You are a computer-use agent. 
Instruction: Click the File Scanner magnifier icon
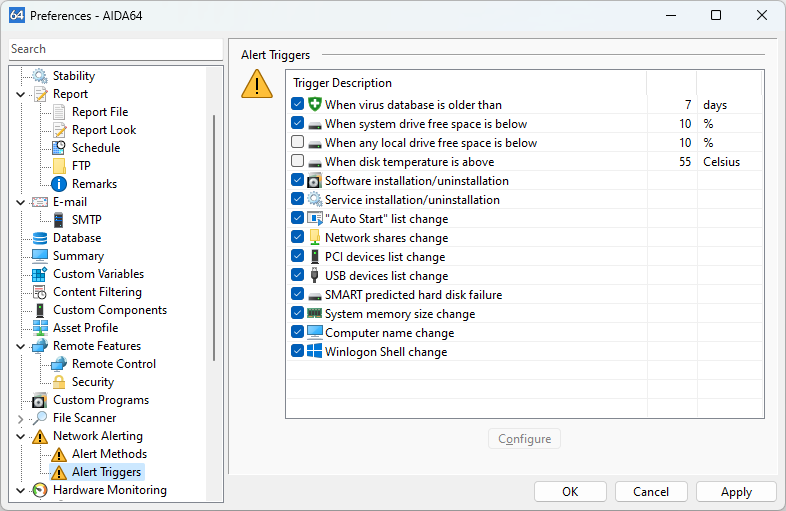pos(40,418)
